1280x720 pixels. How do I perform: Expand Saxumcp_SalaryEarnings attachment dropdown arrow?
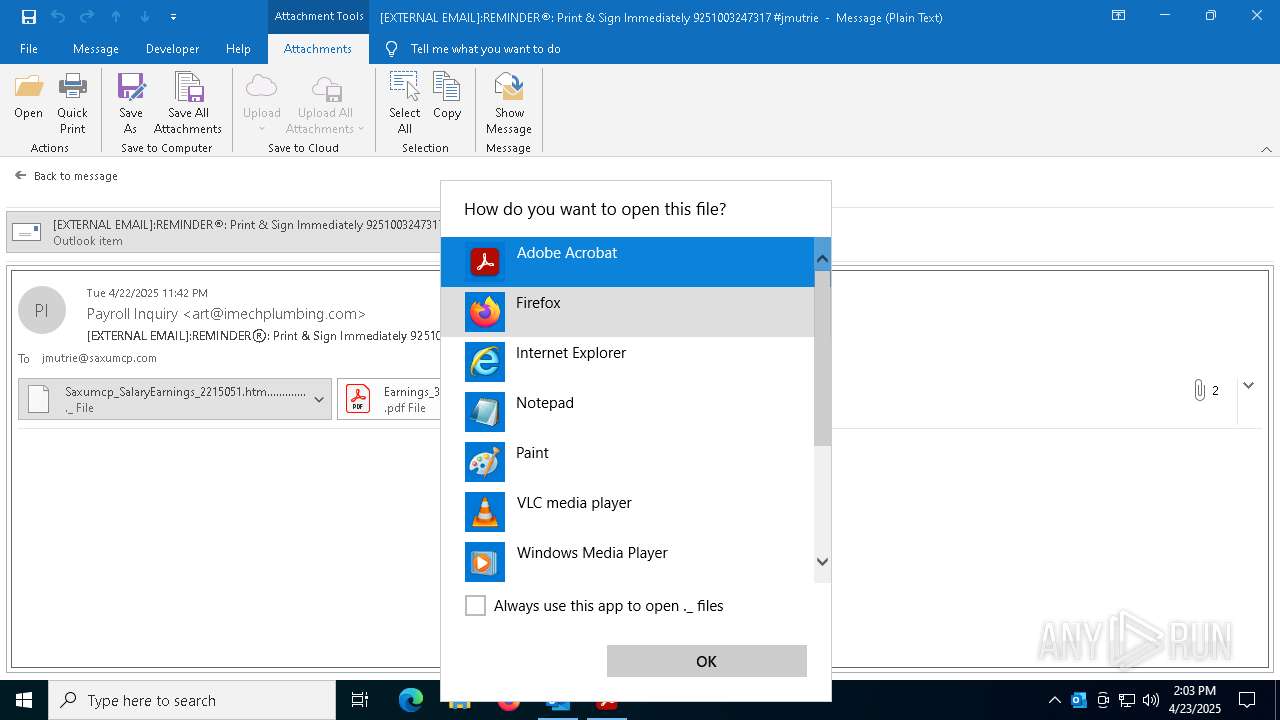point(319,400)
